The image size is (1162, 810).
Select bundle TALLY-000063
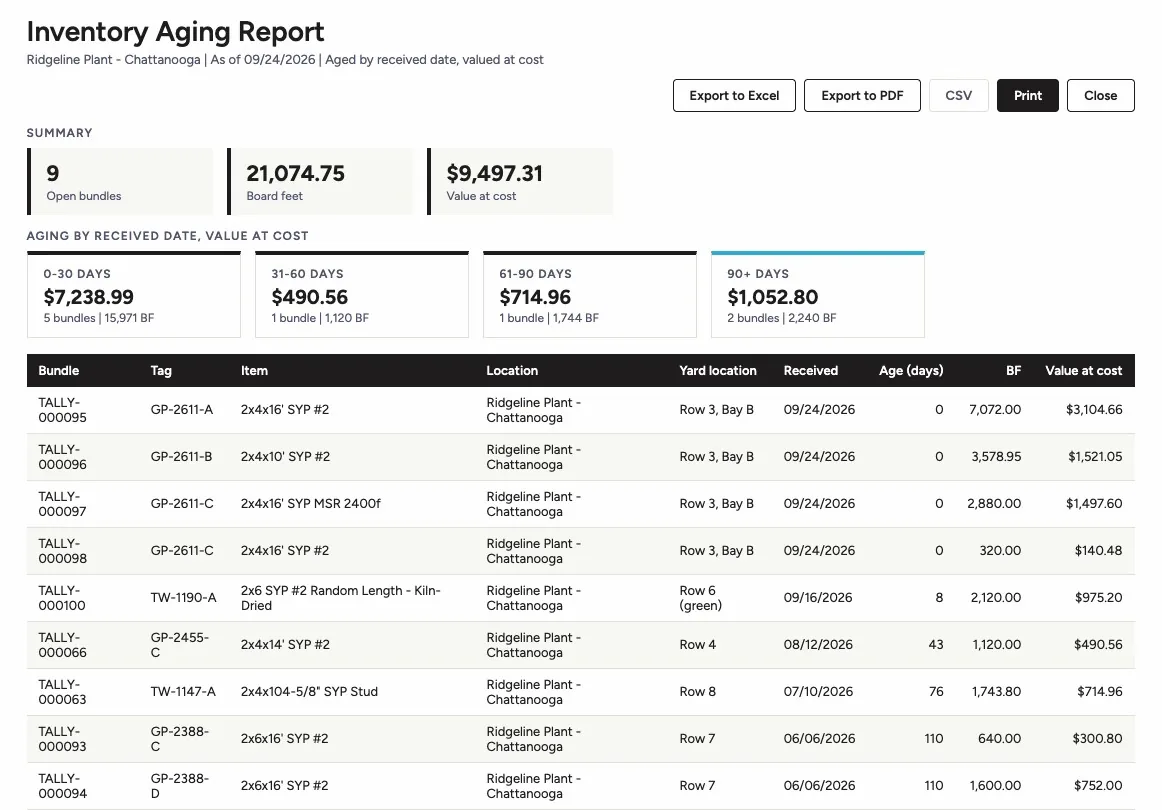click(x=63, y=692)
